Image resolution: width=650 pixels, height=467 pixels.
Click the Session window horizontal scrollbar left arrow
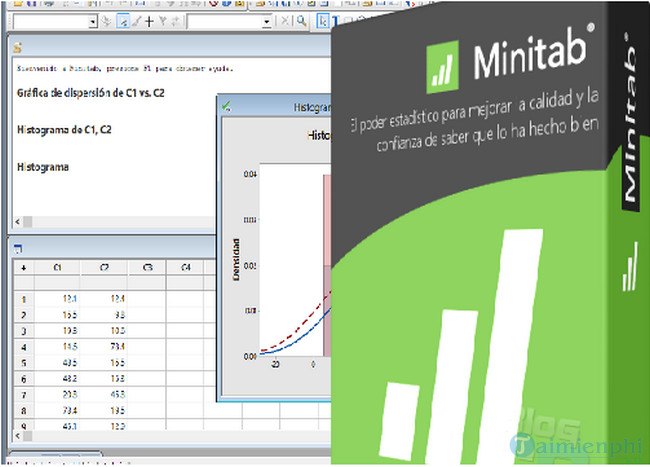17,222
